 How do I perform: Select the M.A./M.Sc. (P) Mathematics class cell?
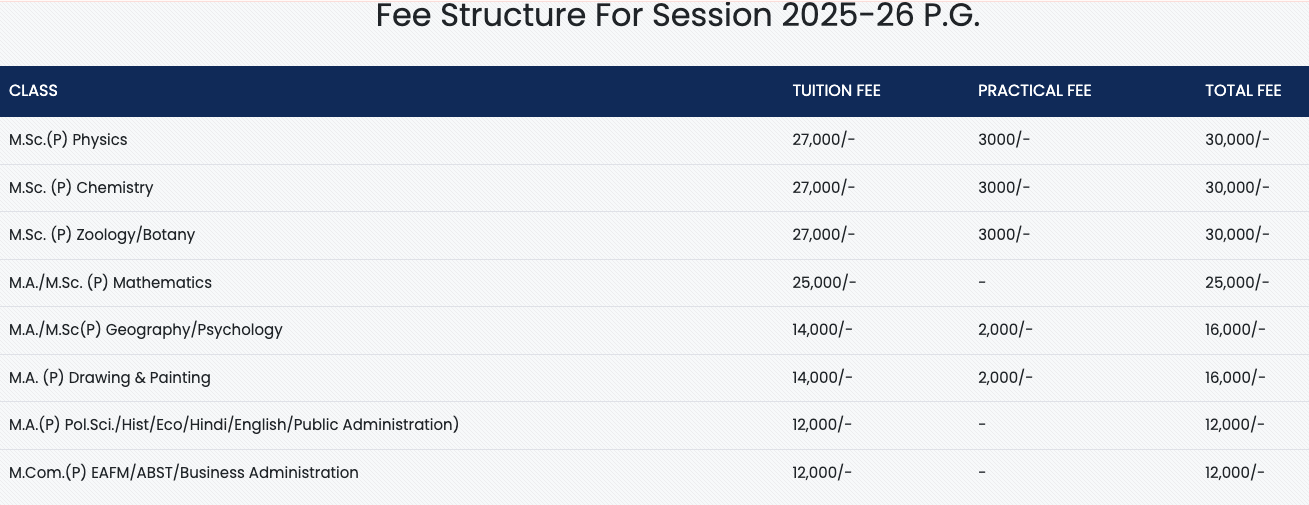tap(110, 283)
